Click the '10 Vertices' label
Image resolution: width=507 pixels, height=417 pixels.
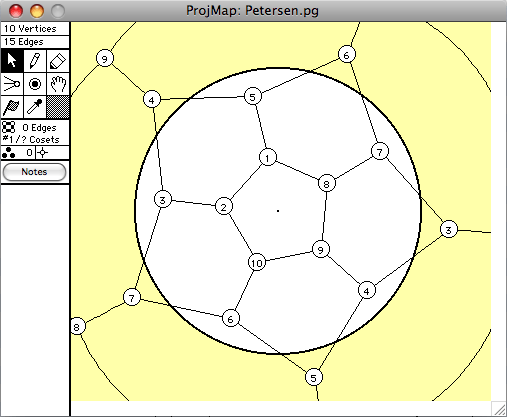pyautogui.click(x=30, y=29)
